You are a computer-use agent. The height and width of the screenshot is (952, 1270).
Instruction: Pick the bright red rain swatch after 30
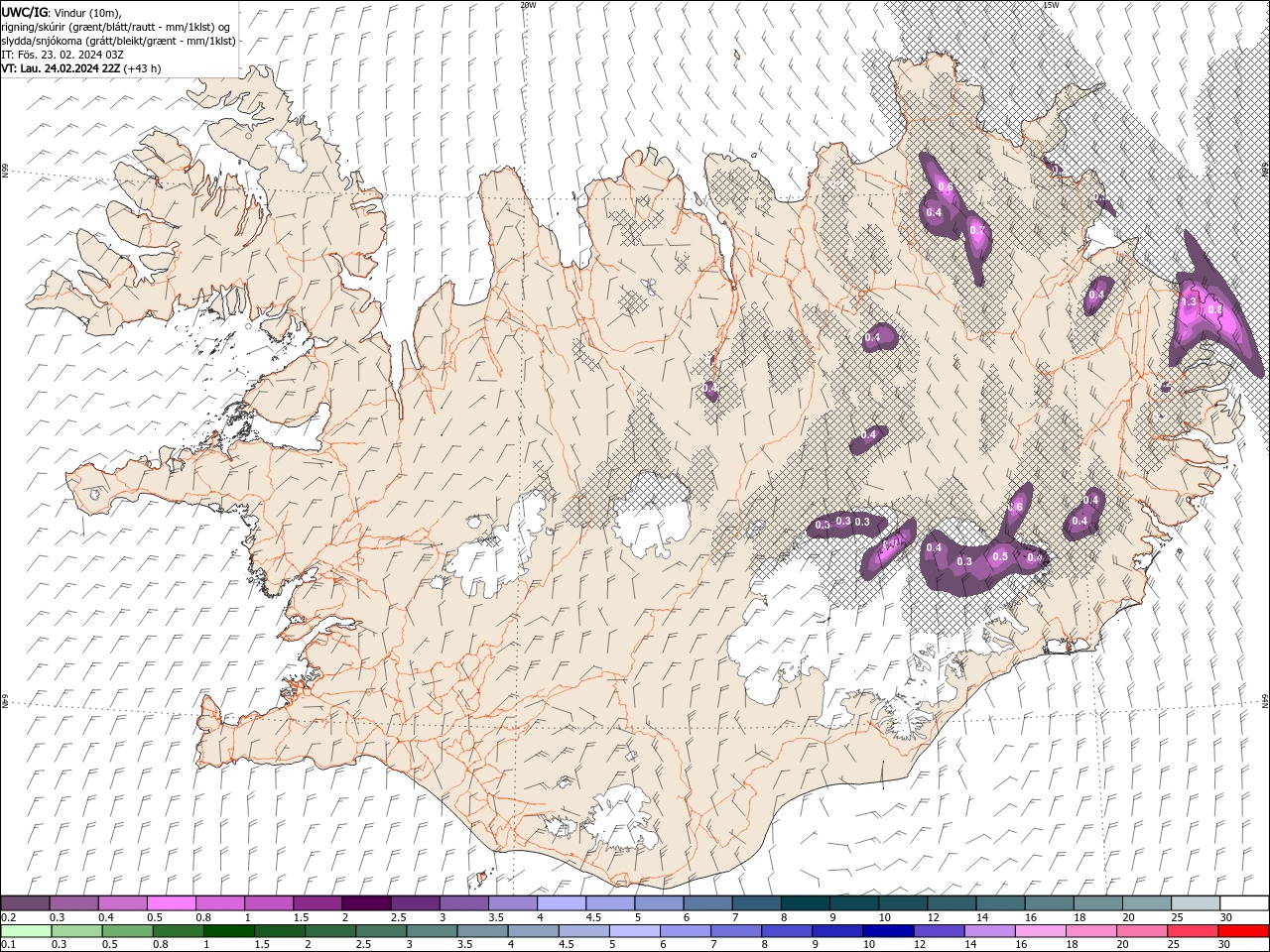tap(1243, 931)
